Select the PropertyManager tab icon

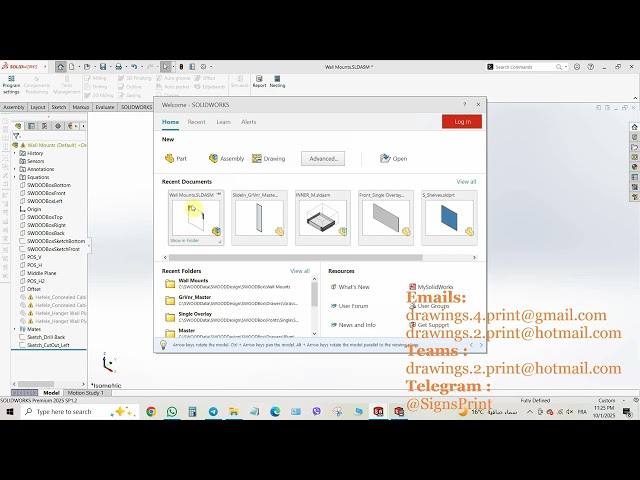[31, 126]
